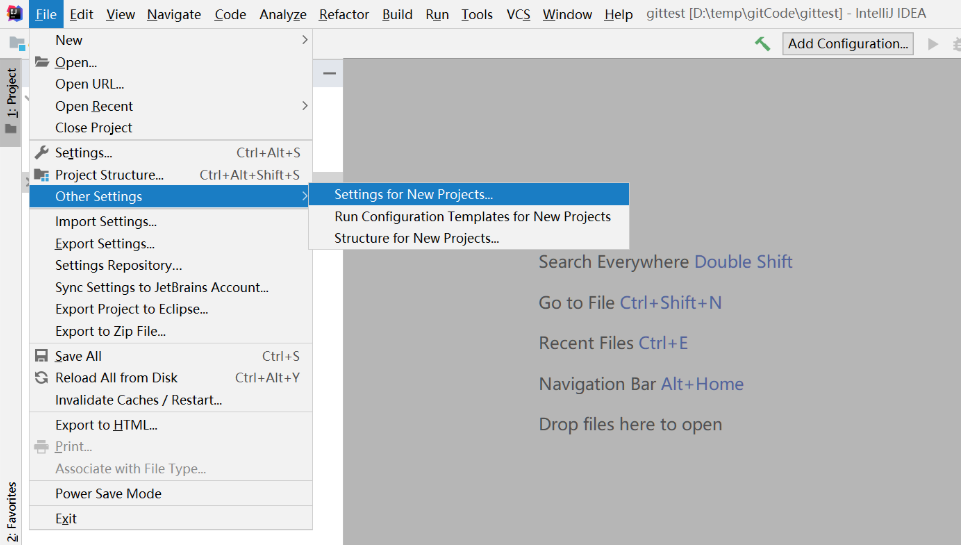The image size is (961, 545).
Task: Choose Invalidate Caches / Restart...
Action: click(171, 400)
